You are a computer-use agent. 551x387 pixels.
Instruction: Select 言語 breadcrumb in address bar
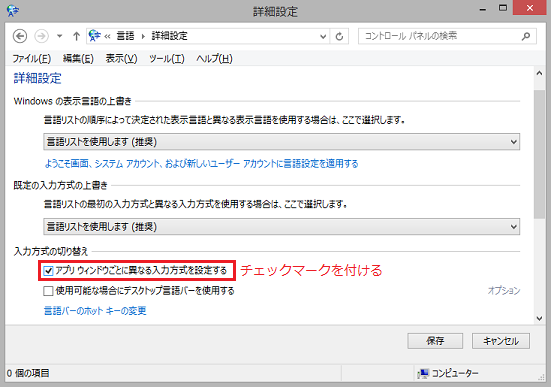[x=125, y=36]
